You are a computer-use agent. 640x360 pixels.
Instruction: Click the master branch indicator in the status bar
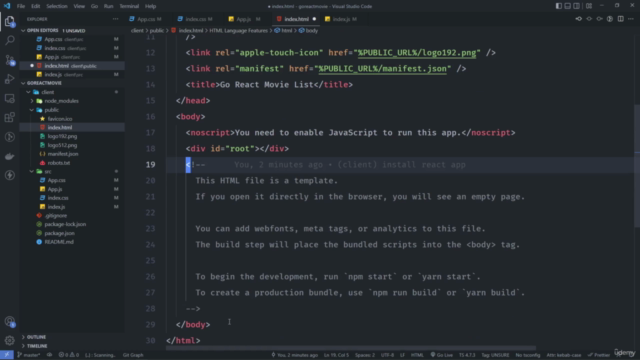(x=29, y=355)
